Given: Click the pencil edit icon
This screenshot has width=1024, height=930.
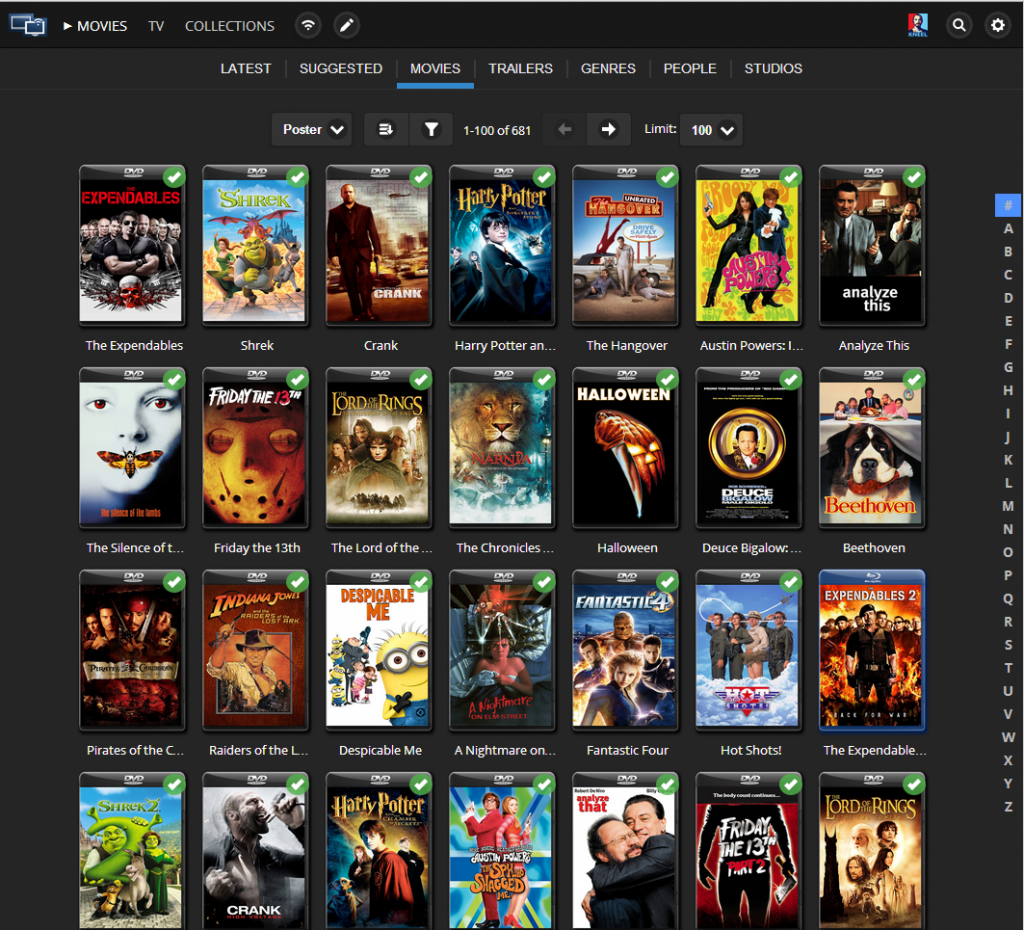Looking at the screenshot, I should pyautogui.click(x=346, y=25).
